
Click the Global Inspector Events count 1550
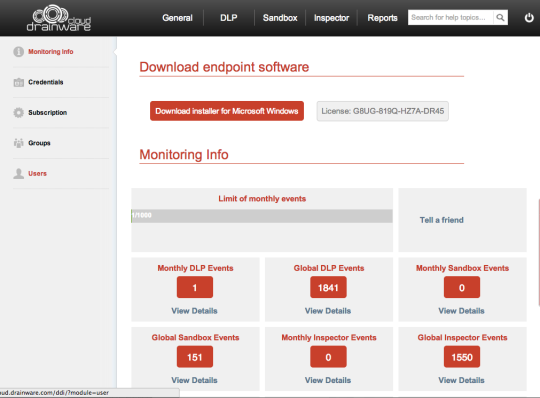tap(462, 357)
